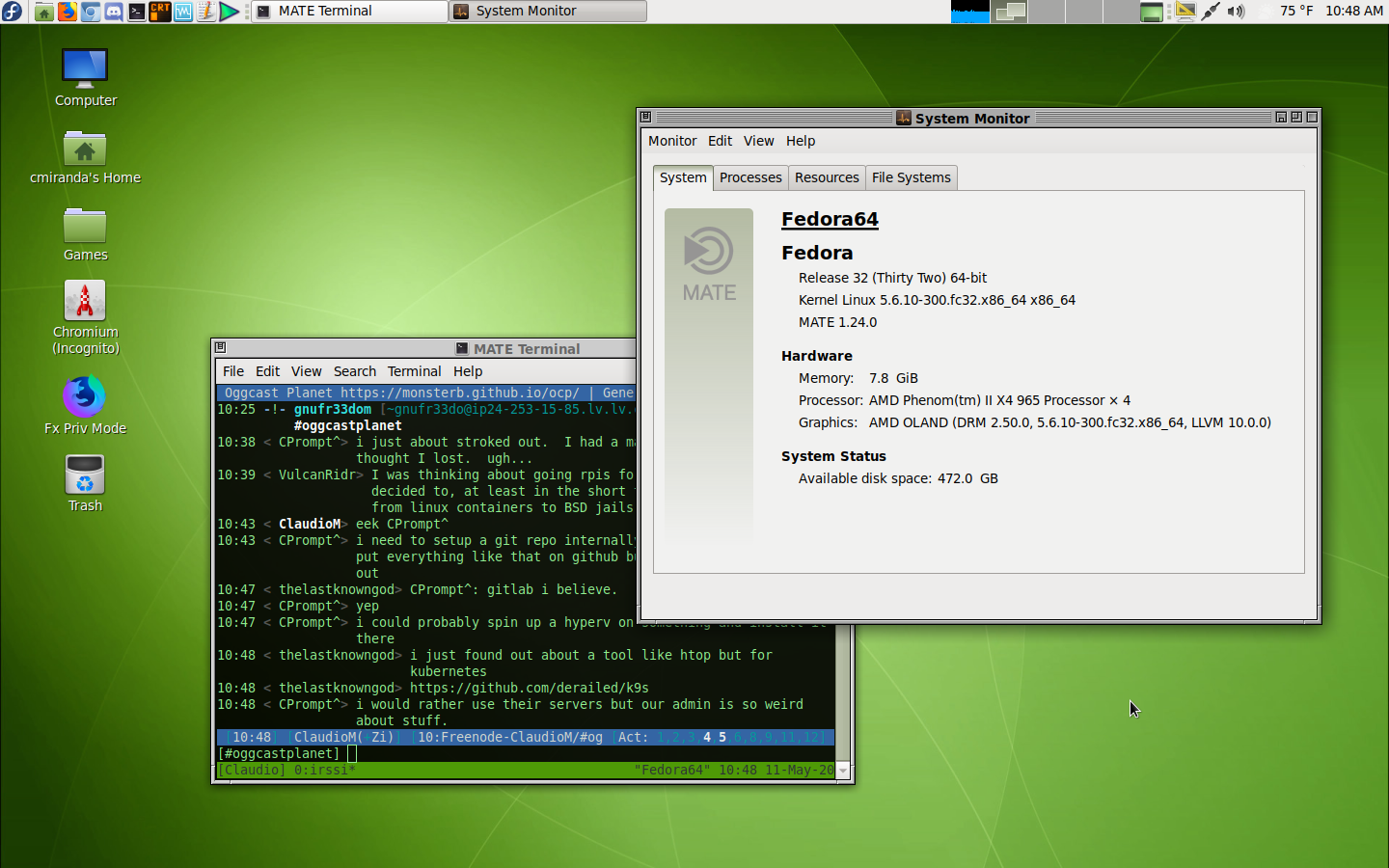Launch the terminal from the panel launcher
Image resolution: width=1389 pixels, height=868 pixels.
(x=137, y=12)
